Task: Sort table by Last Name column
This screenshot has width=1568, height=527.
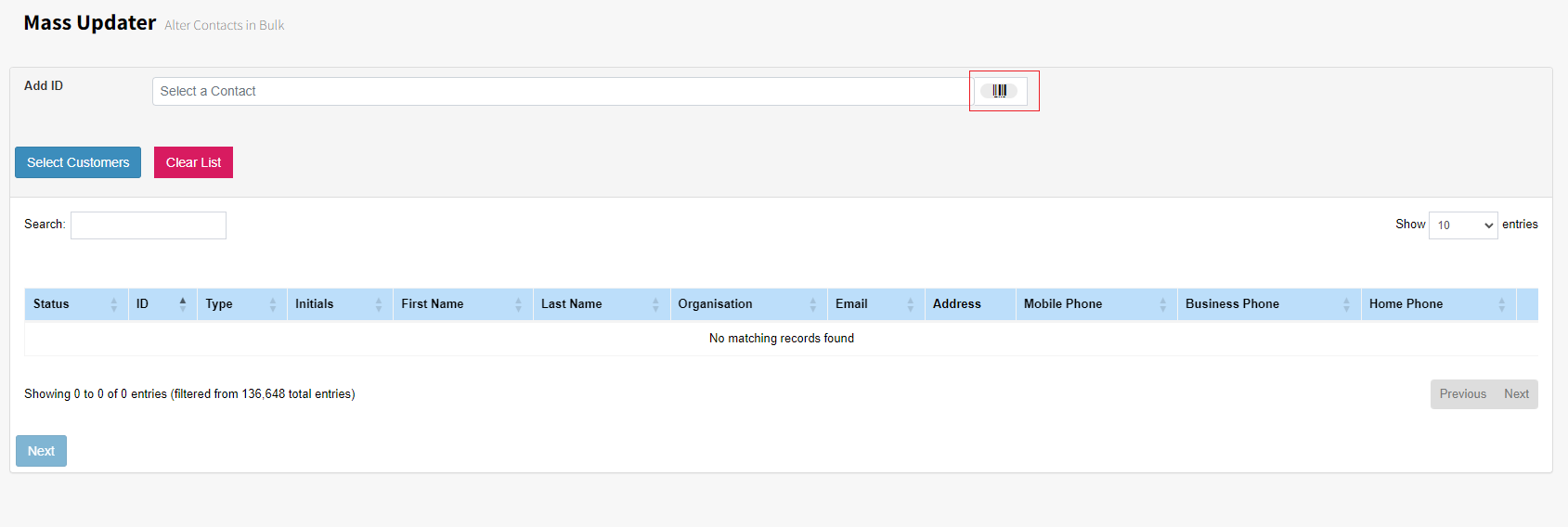Action: (602, 304)
